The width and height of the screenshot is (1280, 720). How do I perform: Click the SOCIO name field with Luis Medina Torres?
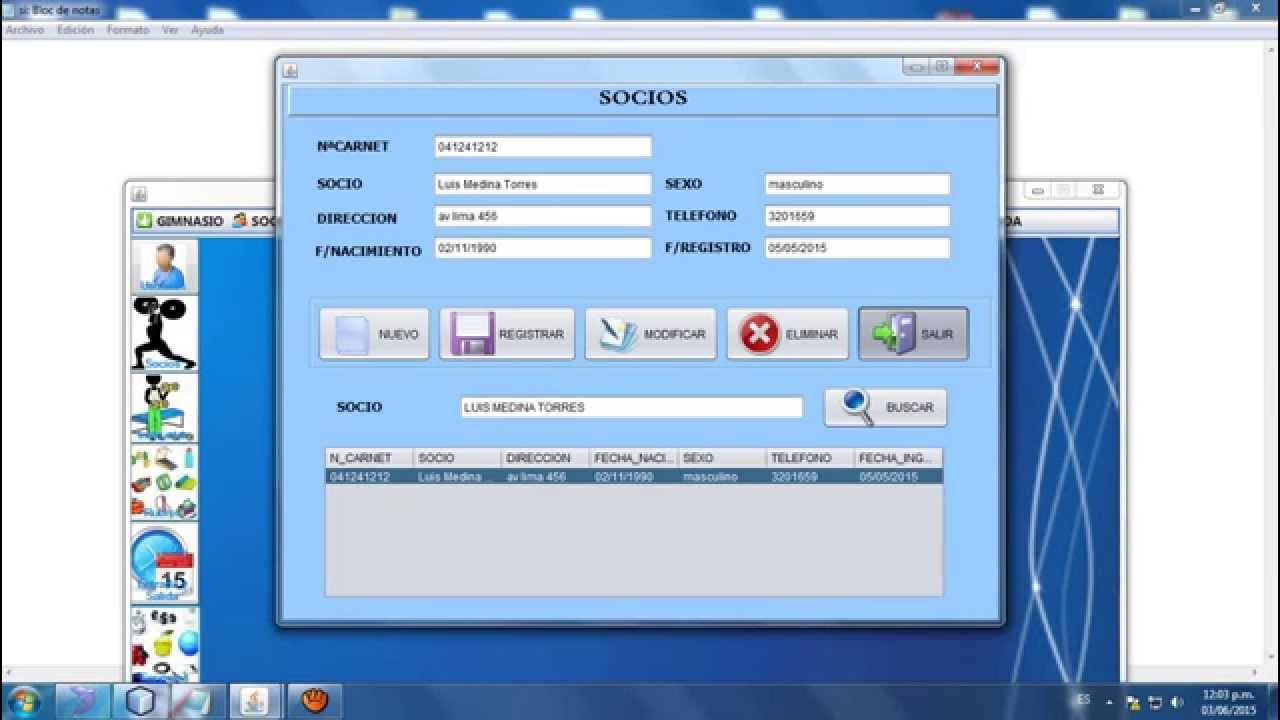[543, 184]
